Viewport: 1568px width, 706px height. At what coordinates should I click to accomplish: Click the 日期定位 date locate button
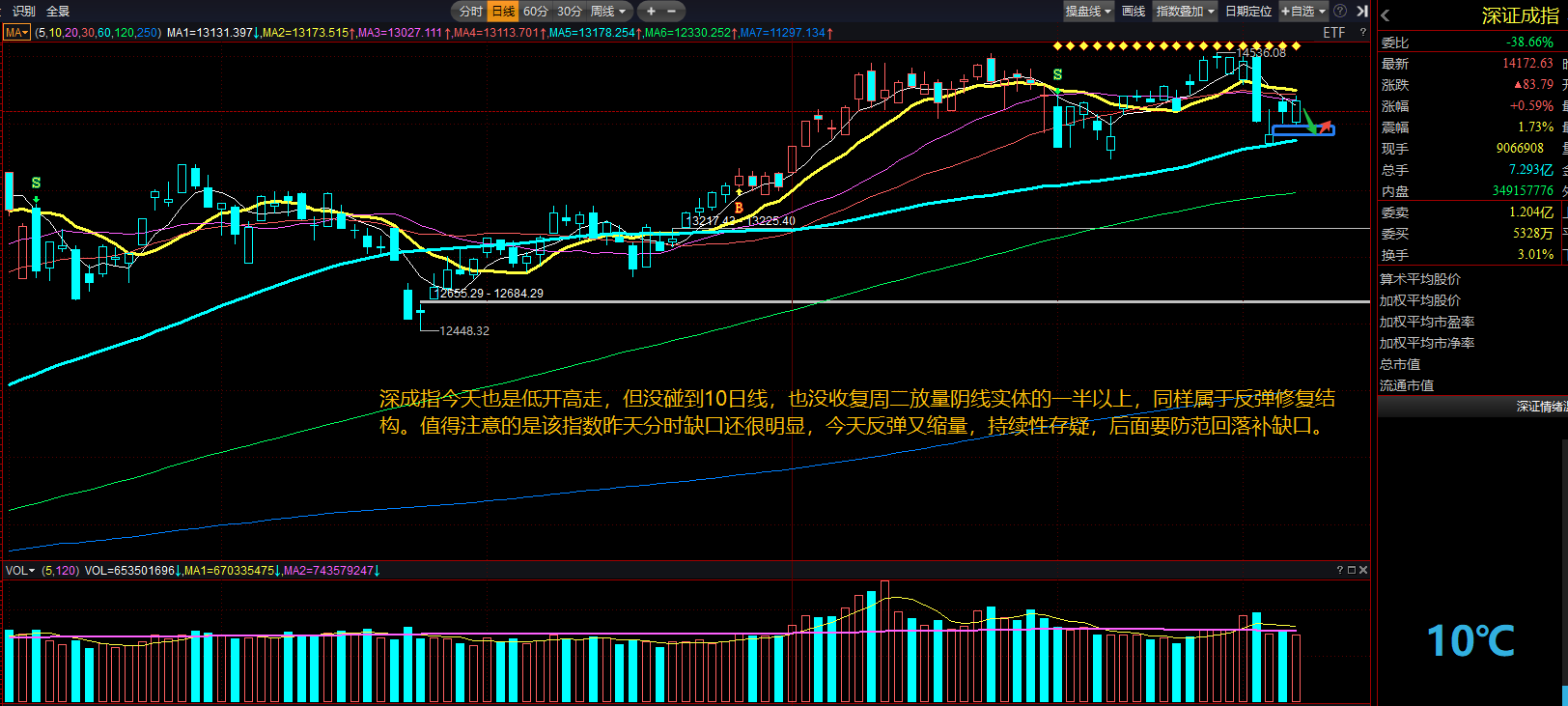pyautogui.click(x=1248, y=12)
